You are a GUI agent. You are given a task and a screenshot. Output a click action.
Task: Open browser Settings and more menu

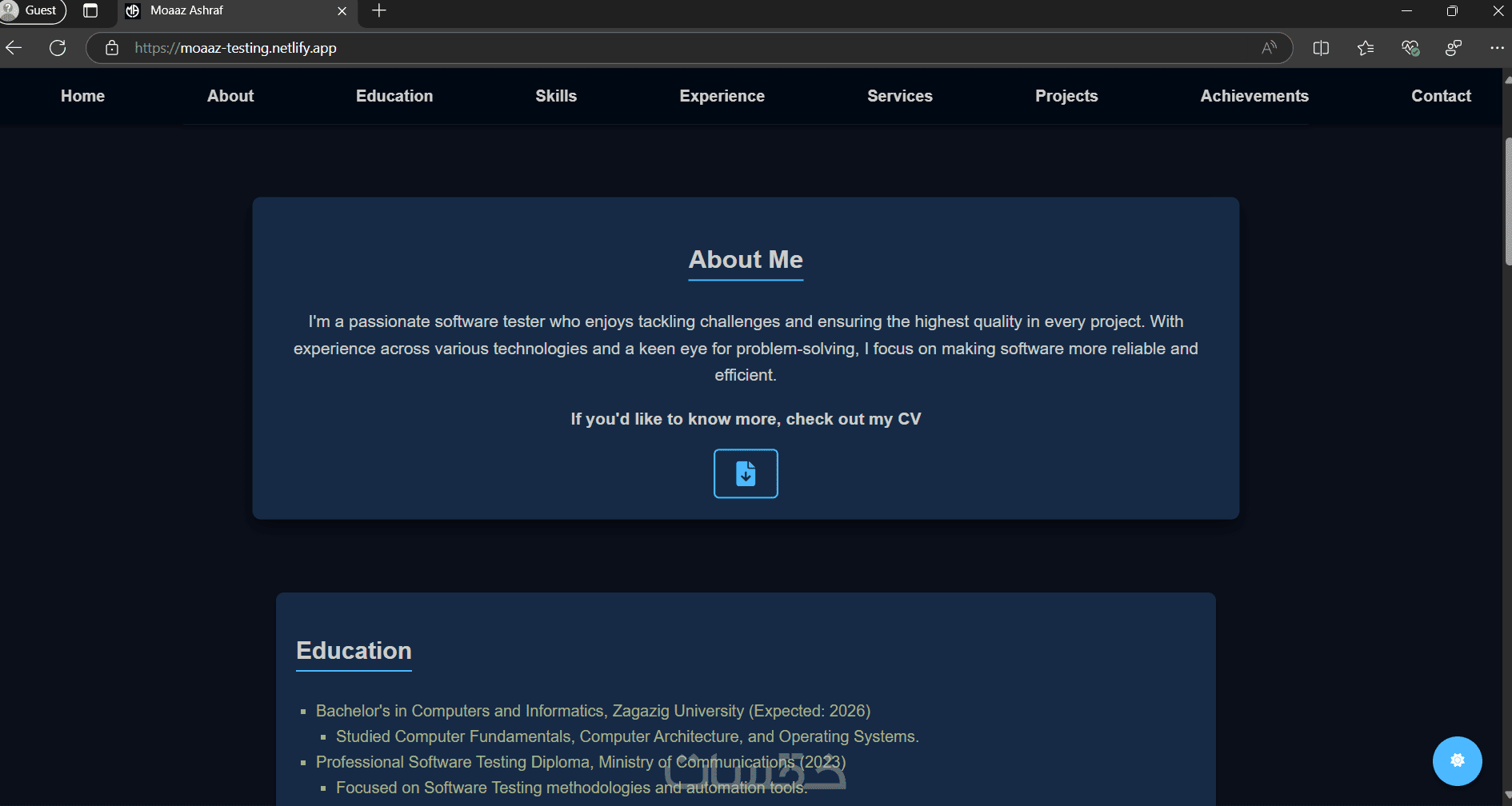pyautogui.click(x=1497, y=48)
